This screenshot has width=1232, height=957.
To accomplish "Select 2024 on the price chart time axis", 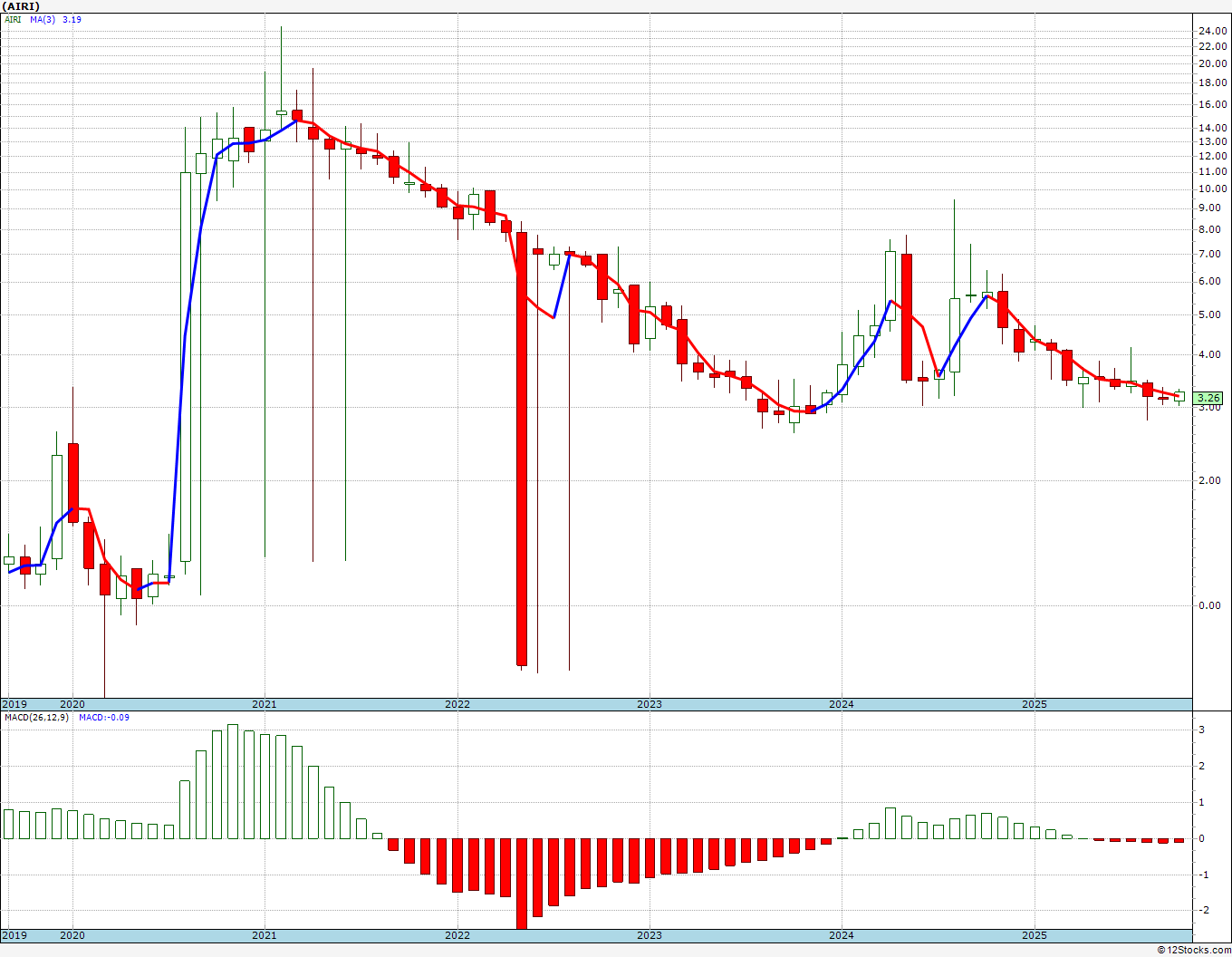I will [x=842, y=704].
